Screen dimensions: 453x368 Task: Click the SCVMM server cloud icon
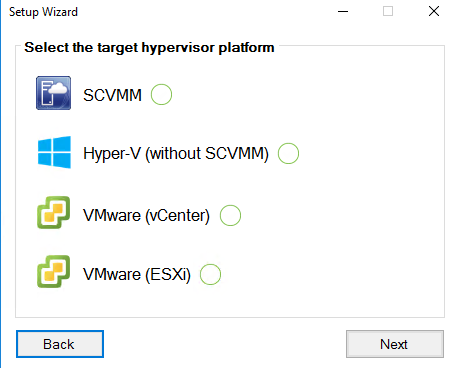point(53,93)
